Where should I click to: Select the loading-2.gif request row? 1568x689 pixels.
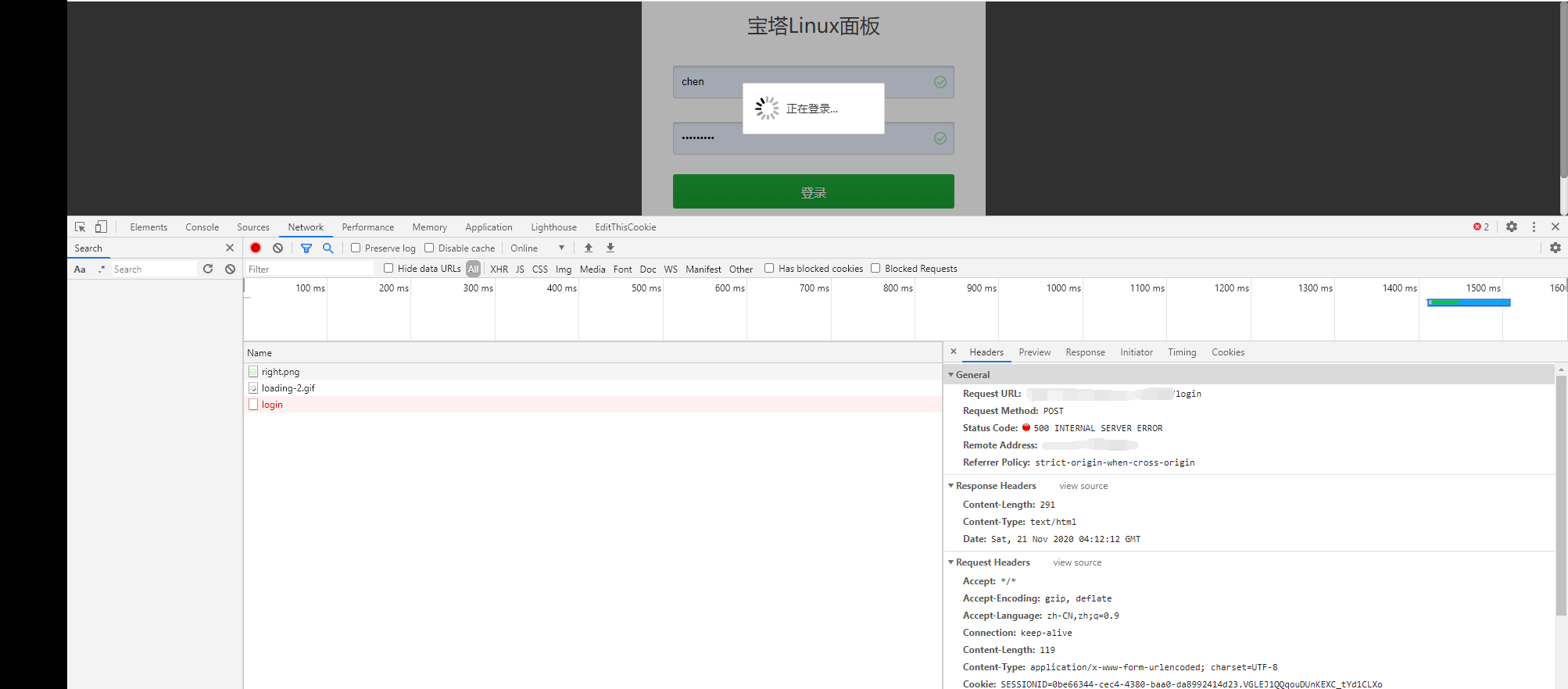pos(592,387)
